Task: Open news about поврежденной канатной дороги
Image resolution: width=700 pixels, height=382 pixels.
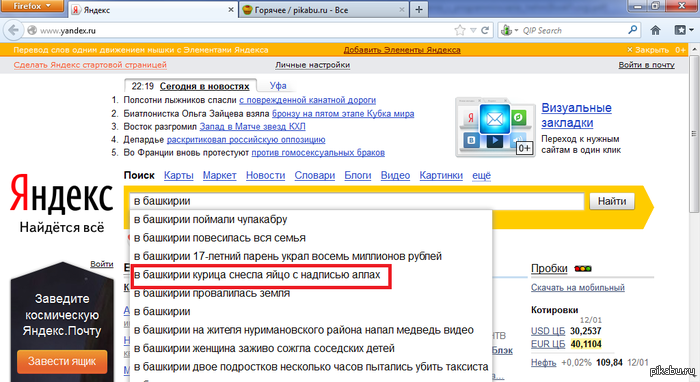Action: [x=307, y=100]
